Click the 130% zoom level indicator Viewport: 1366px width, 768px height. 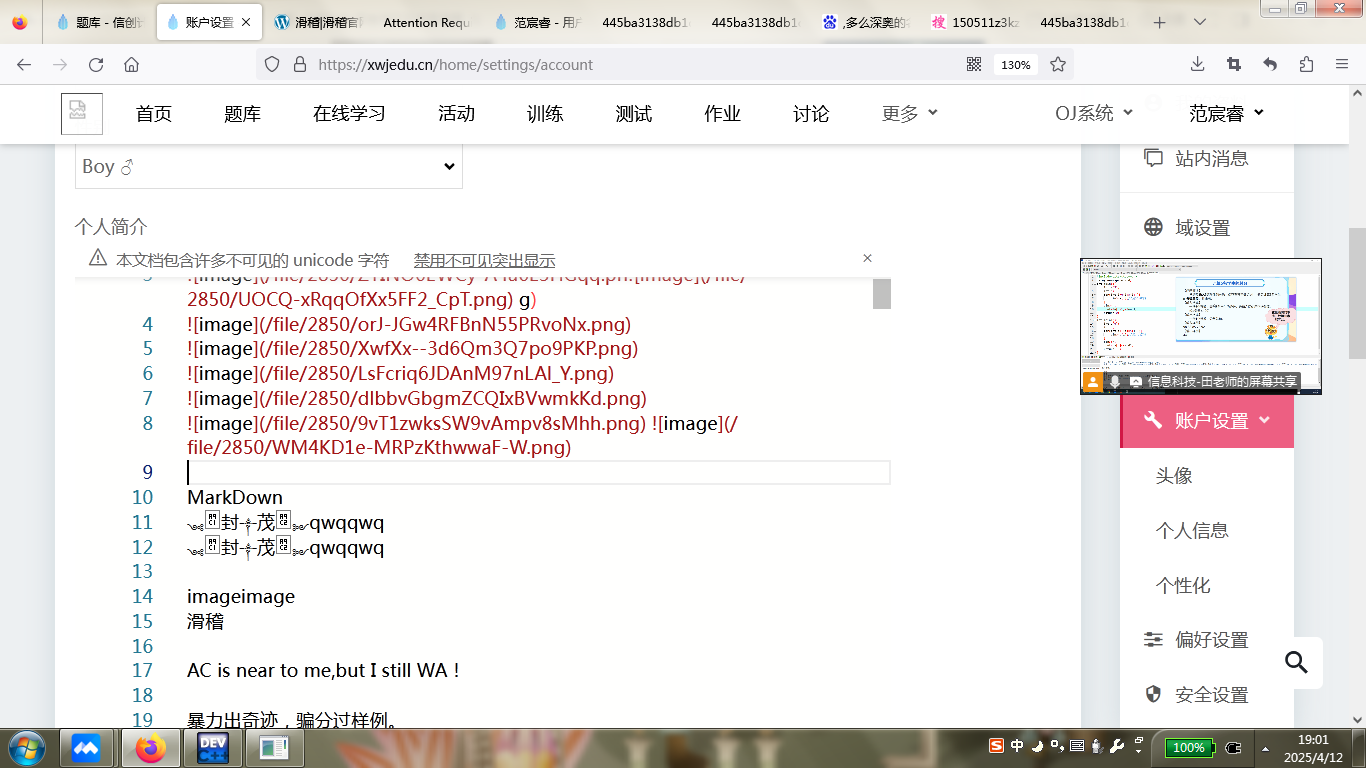1015,64
